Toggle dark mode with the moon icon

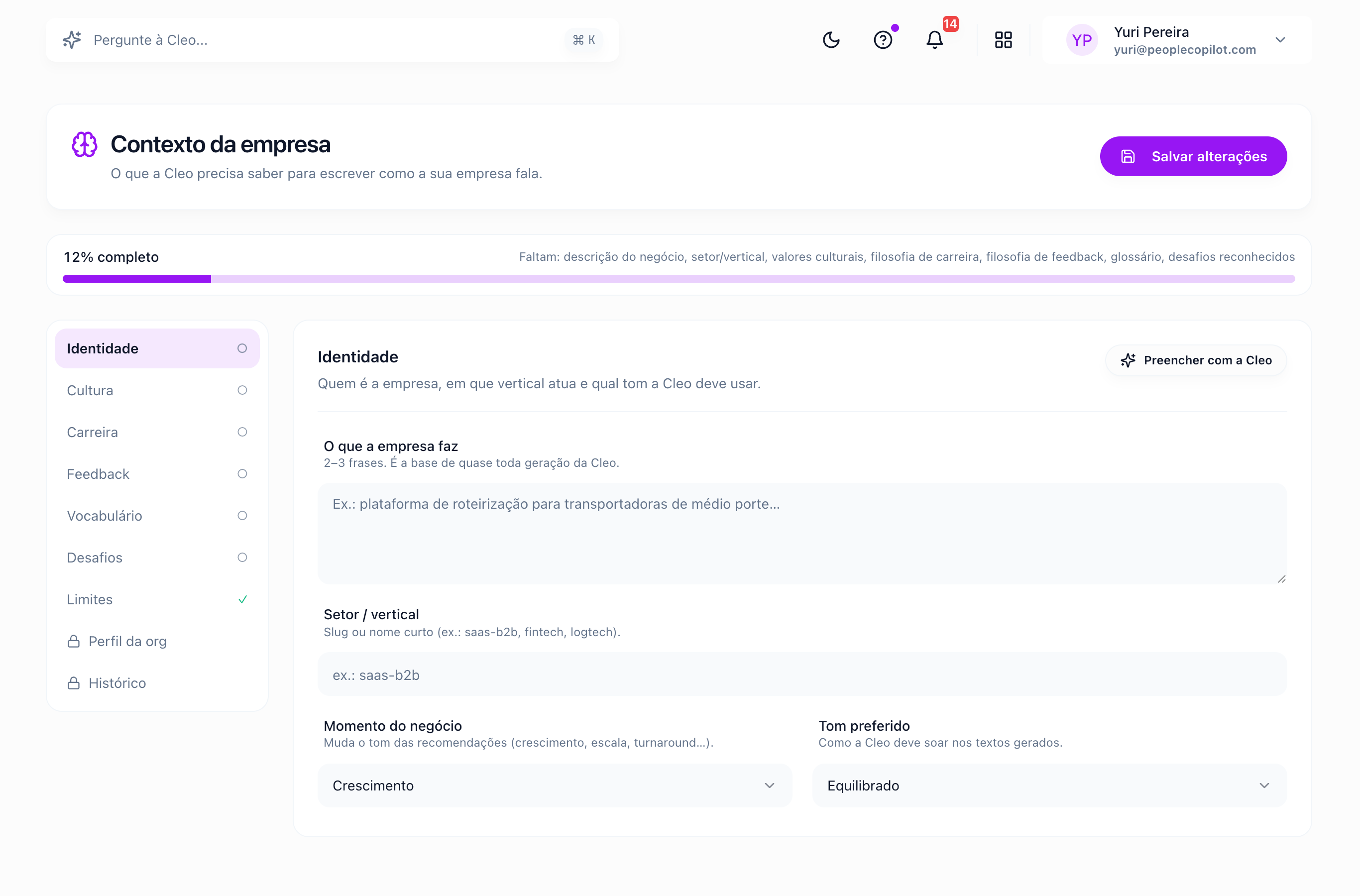[831, 40]
